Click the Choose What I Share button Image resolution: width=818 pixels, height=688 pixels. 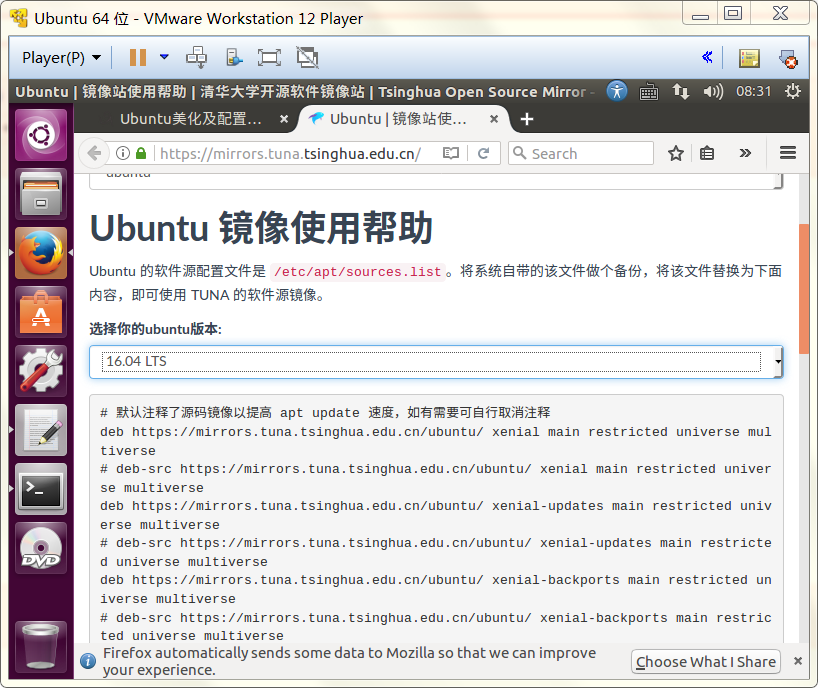click(x=706, y=661)
